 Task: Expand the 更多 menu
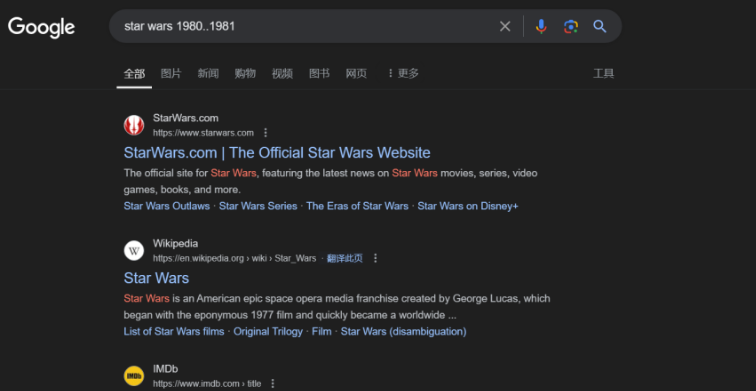[403, 74]
